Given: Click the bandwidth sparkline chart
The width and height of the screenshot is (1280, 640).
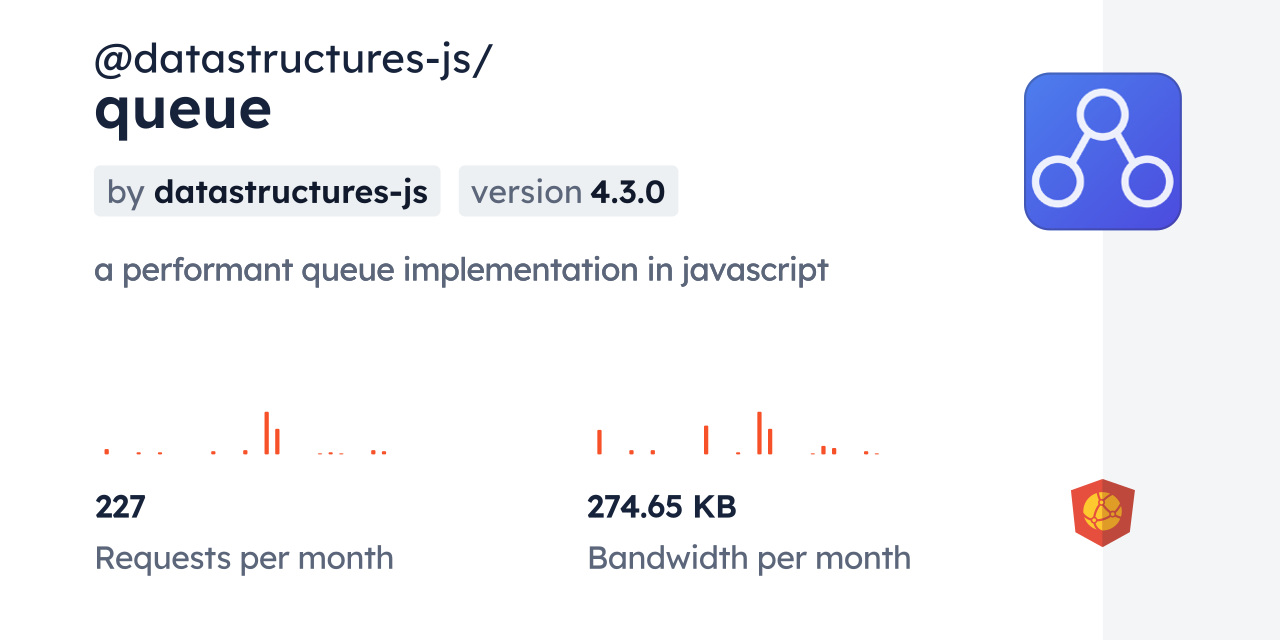Looking at the screenshot, I should coord(738,435).
